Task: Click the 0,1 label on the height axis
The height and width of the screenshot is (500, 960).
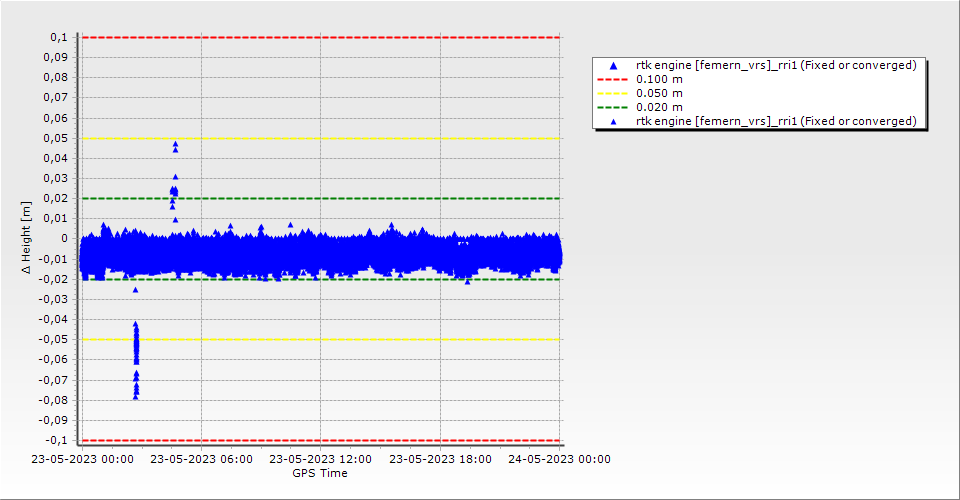Action: coord(58,37)
